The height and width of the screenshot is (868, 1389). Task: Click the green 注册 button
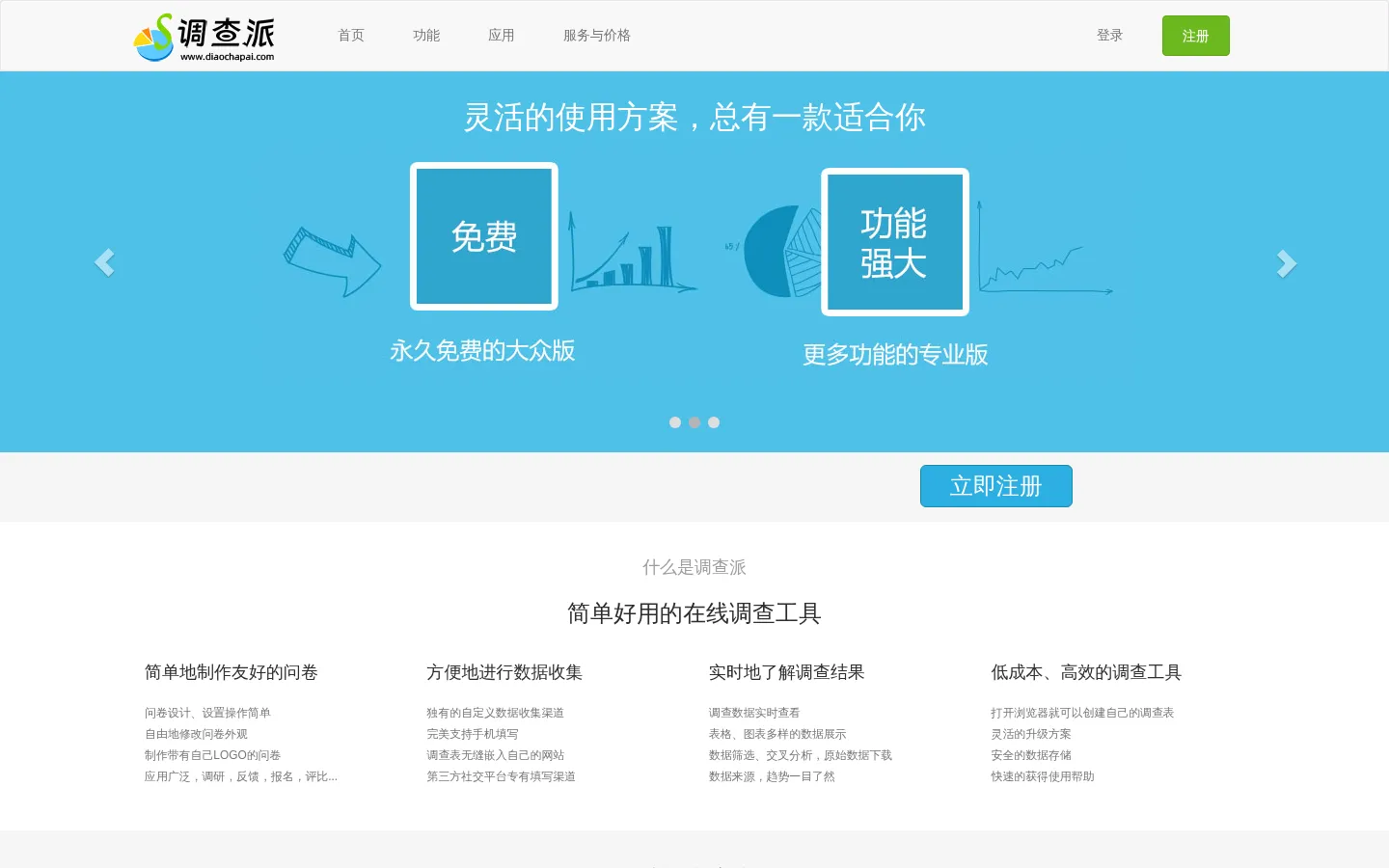1196,36
